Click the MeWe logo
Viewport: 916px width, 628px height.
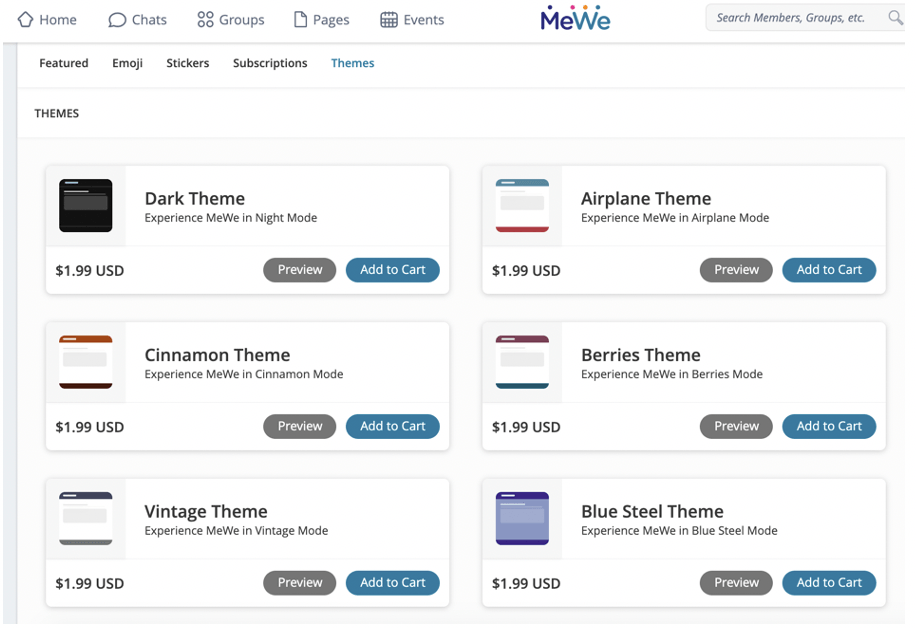pyautogui.click(x=575, y=18)
